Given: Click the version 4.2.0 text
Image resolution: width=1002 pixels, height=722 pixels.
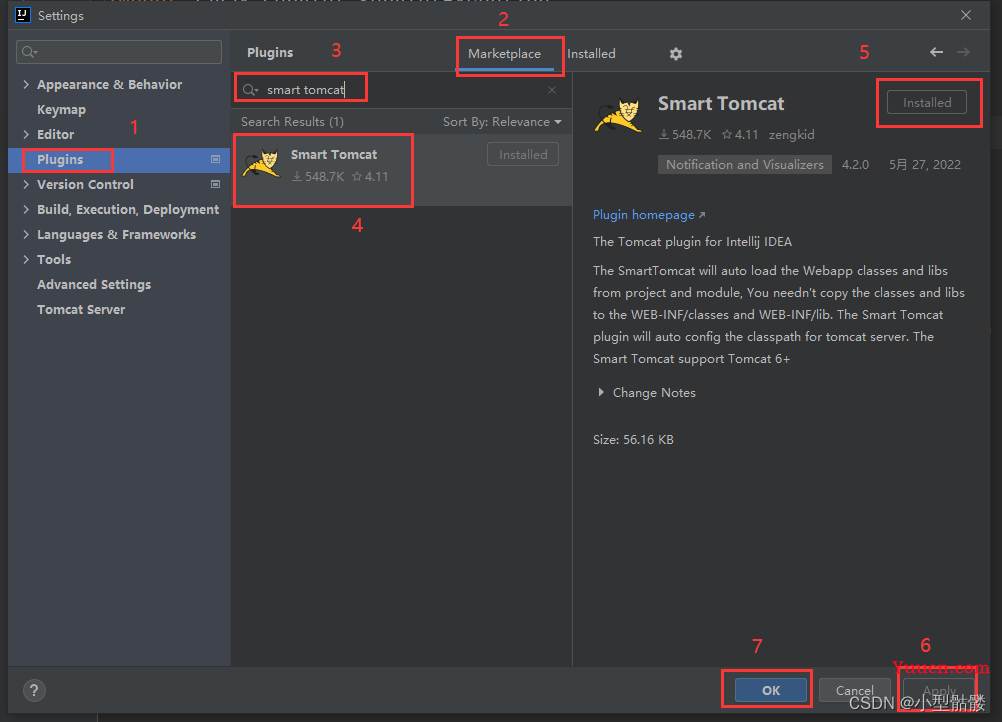Looking at the screenshot, I should (x=855, y=164).
